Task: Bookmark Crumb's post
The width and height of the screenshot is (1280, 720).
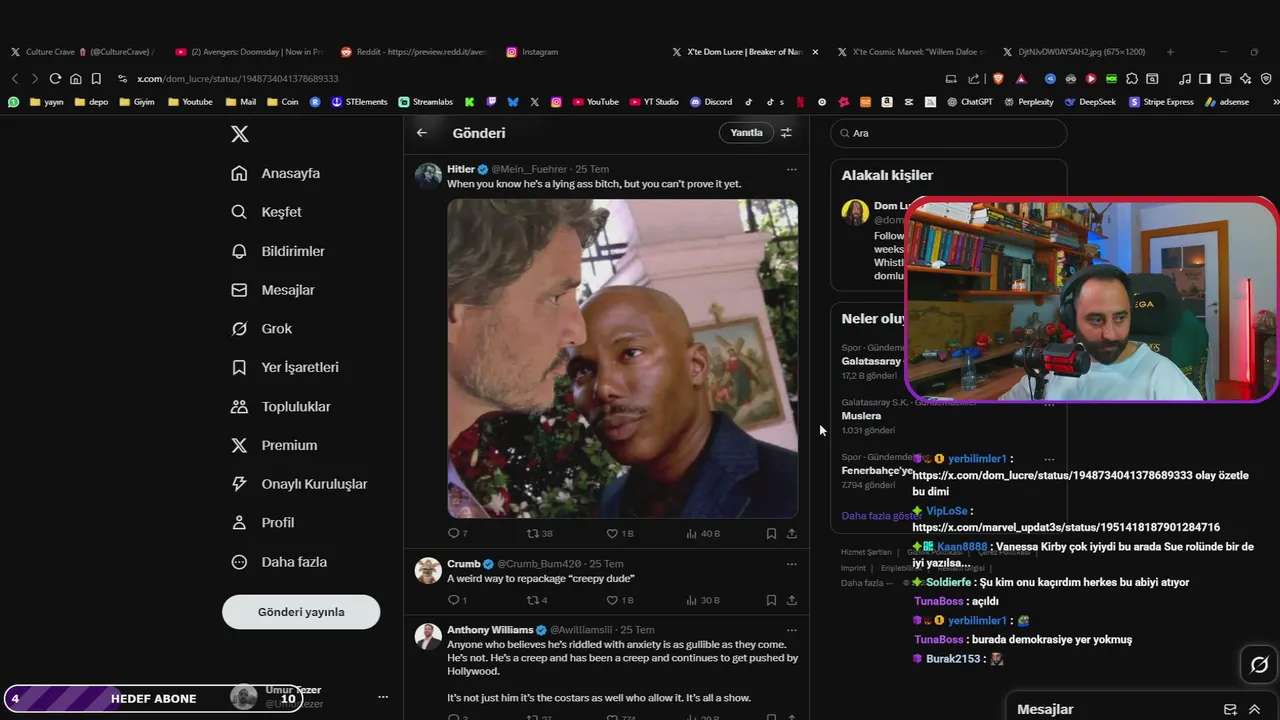Action: [771, 600]
